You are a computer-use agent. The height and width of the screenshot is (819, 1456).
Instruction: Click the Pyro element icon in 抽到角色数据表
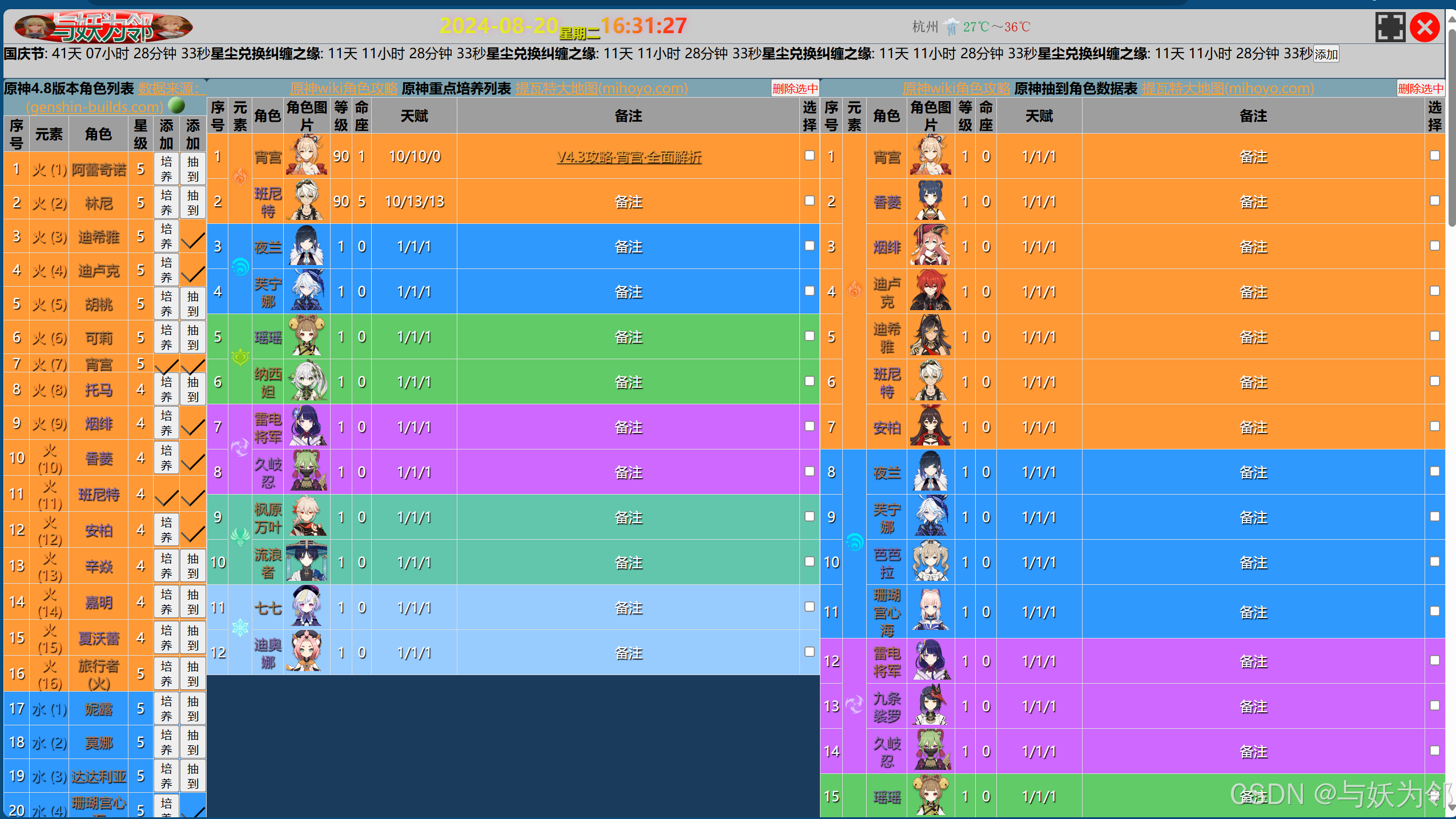coord(854,290)
